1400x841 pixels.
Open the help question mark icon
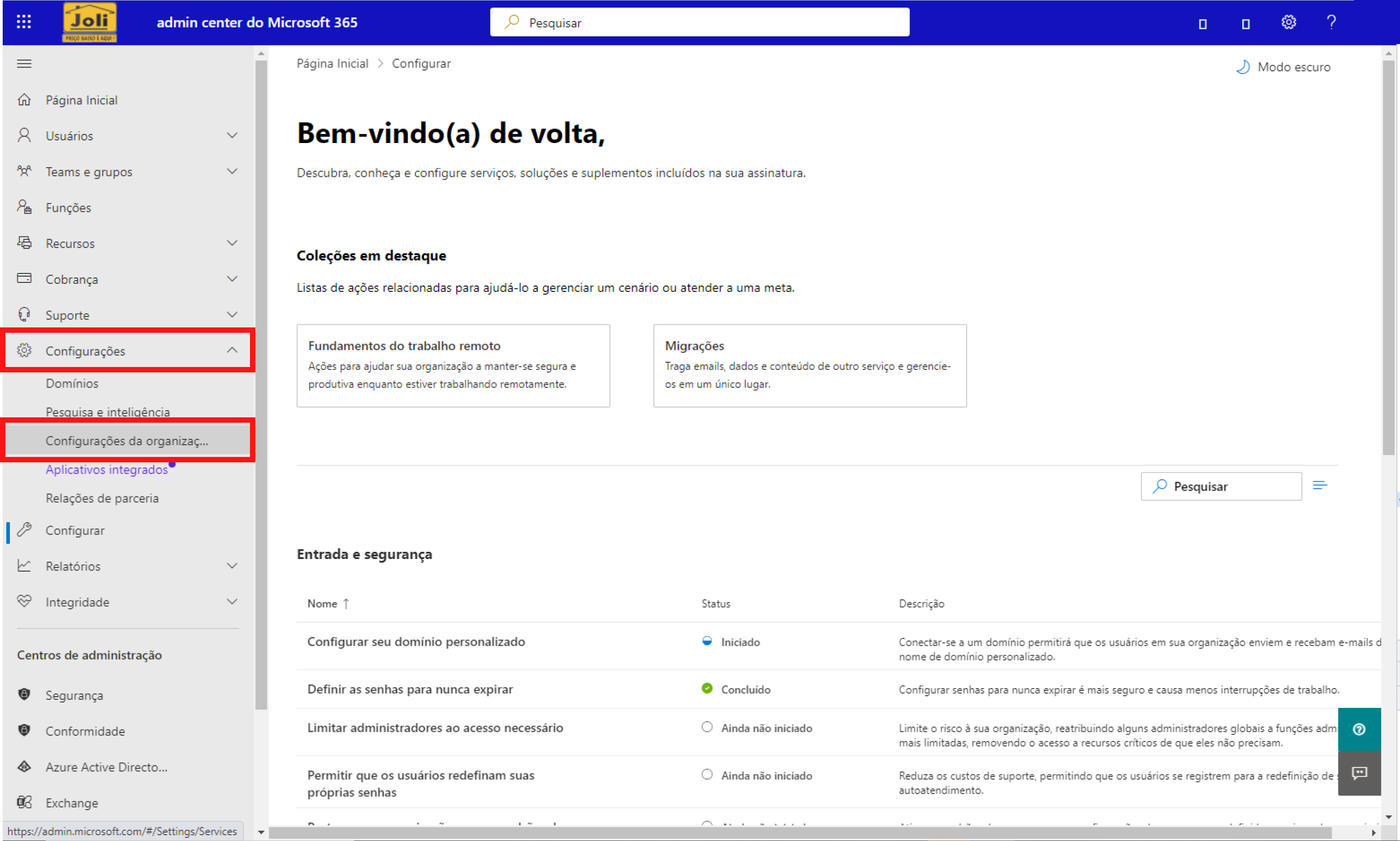[x=1332, y=22]
